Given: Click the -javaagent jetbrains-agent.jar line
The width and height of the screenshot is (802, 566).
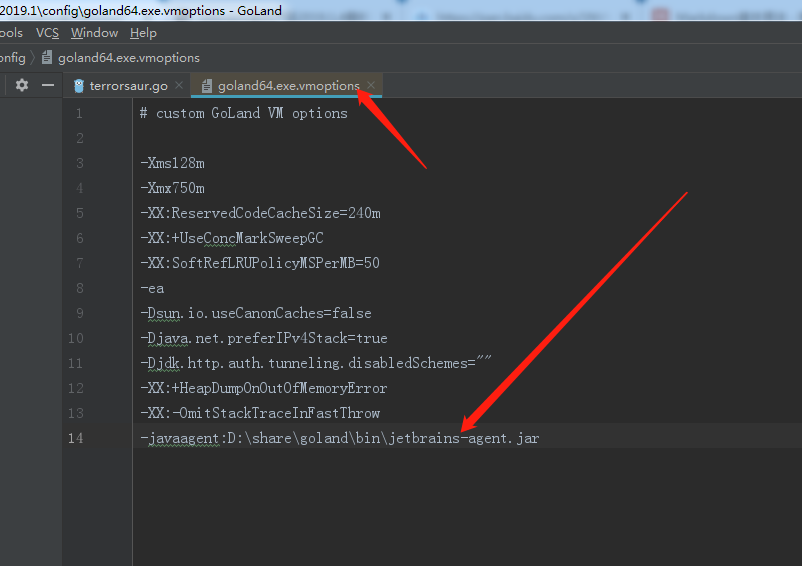Looking at the screenshot, I should [340, 438].
